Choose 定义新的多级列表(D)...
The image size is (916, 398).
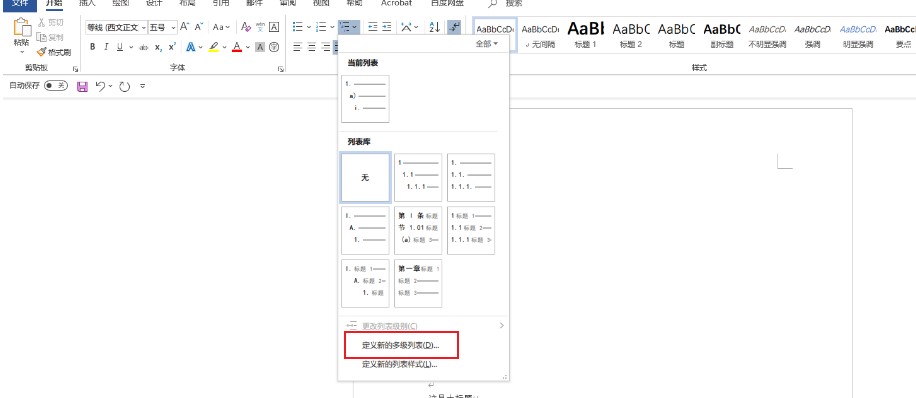(x=401, y=345)
